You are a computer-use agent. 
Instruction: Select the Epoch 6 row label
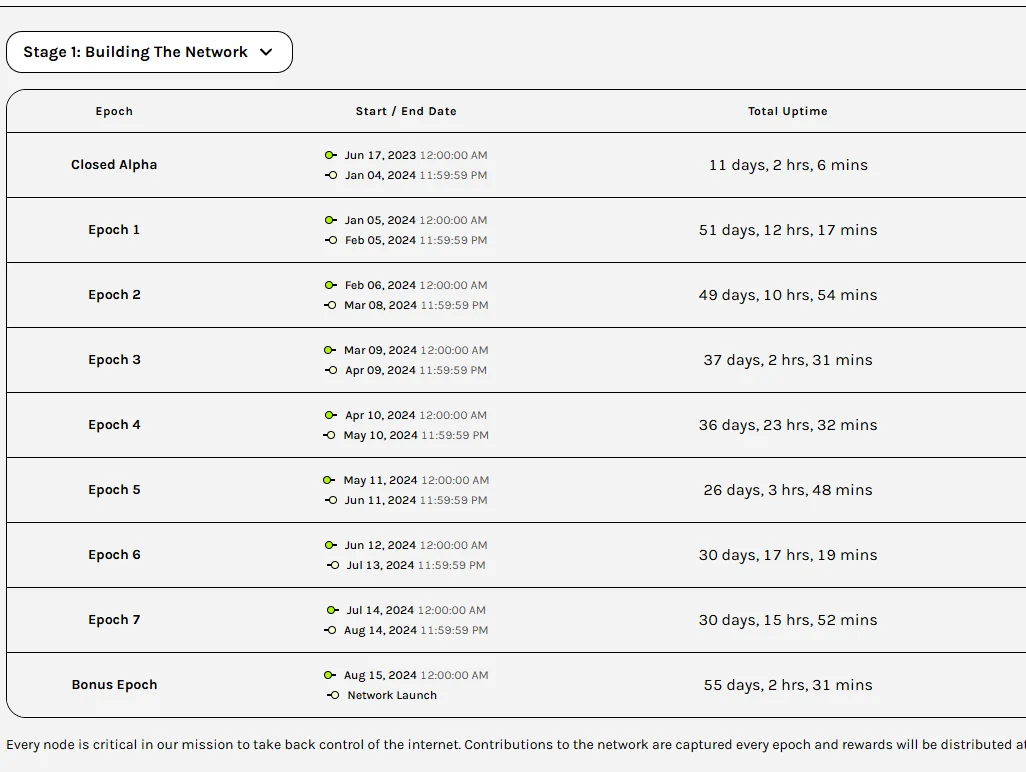click(114, 555)
